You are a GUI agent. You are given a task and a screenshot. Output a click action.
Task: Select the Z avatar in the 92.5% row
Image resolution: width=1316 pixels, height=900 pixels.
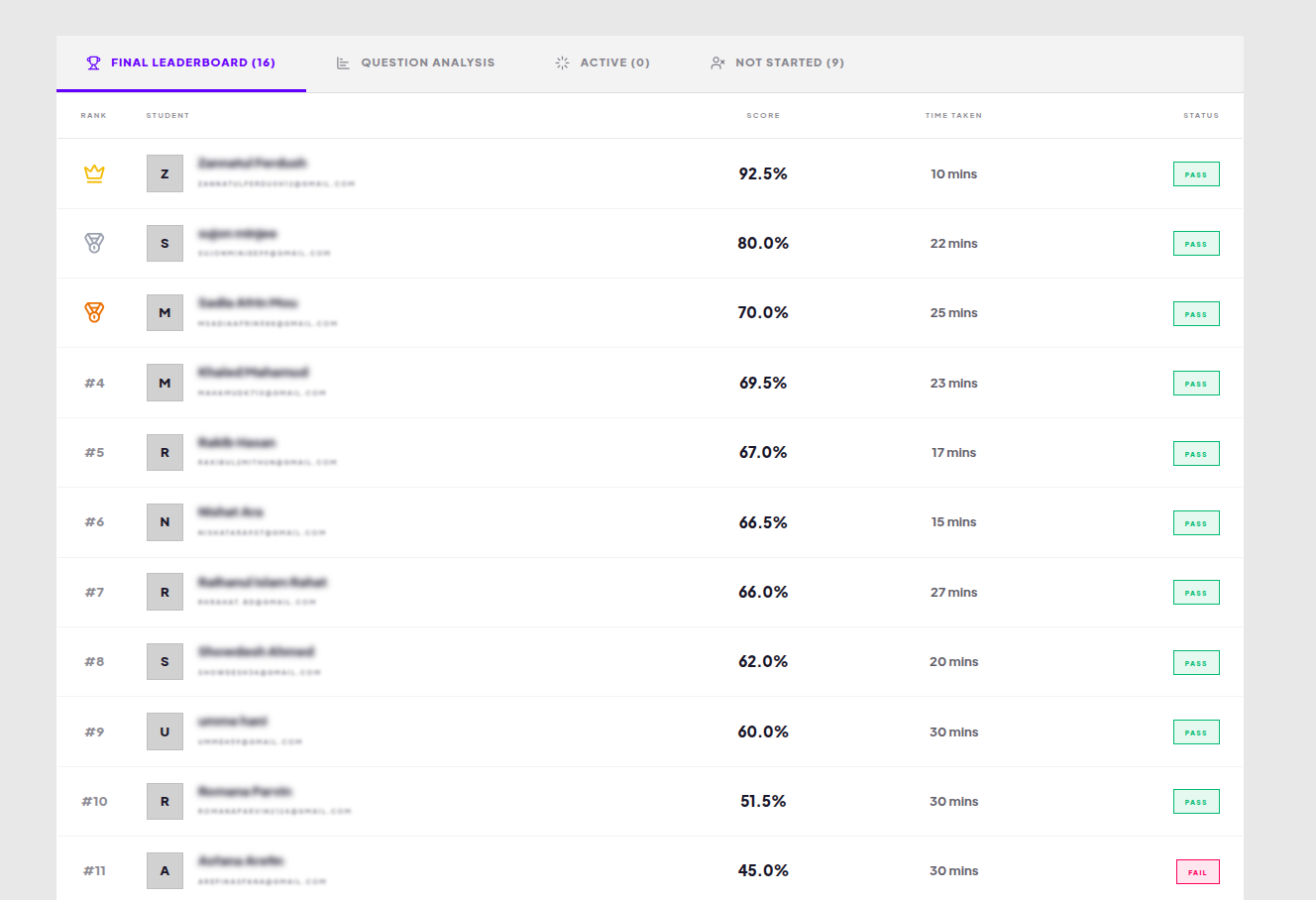164,173
